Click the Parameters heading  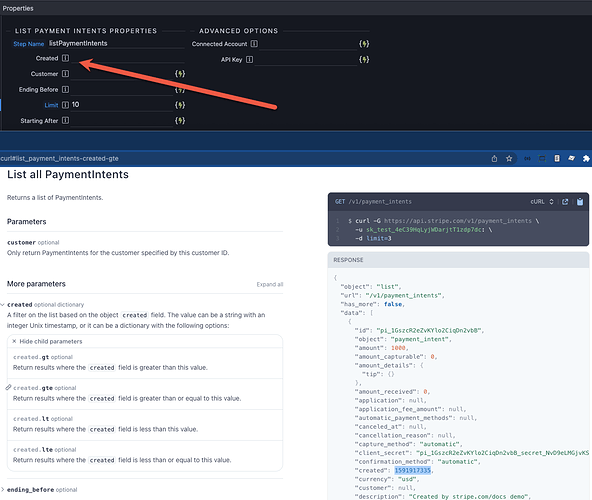coord(26,222)
